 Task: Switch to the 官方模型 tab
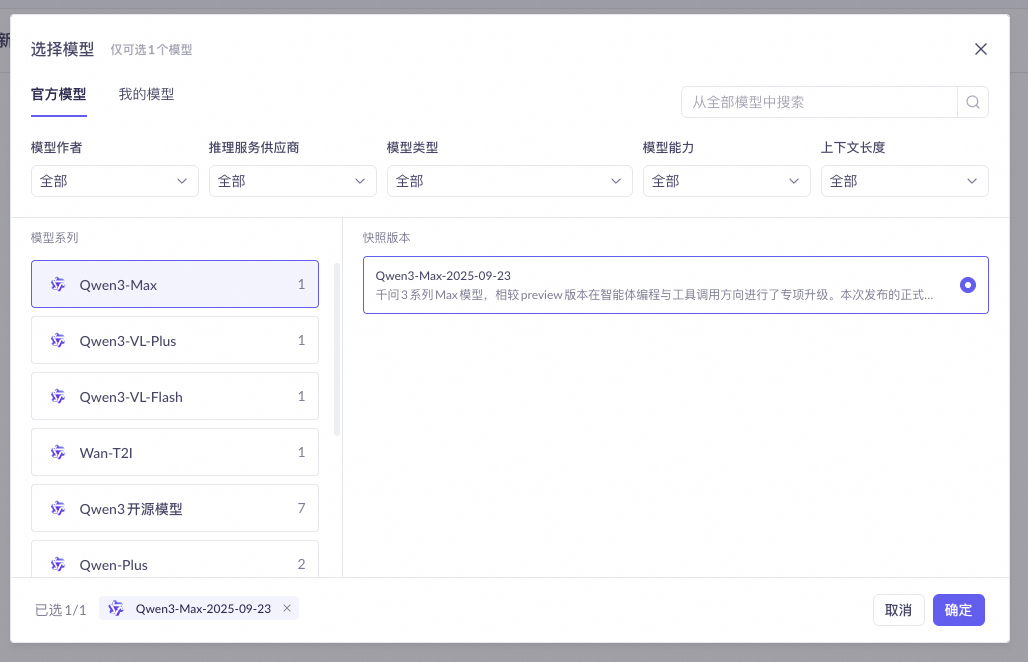pos(58,94)
